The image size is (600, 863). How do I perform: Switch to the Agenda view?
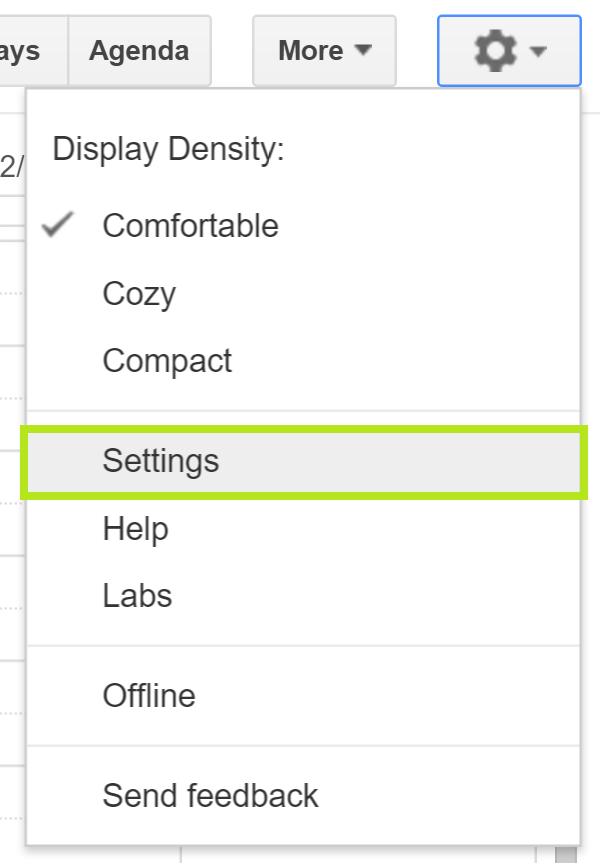(x=139, y=51)
